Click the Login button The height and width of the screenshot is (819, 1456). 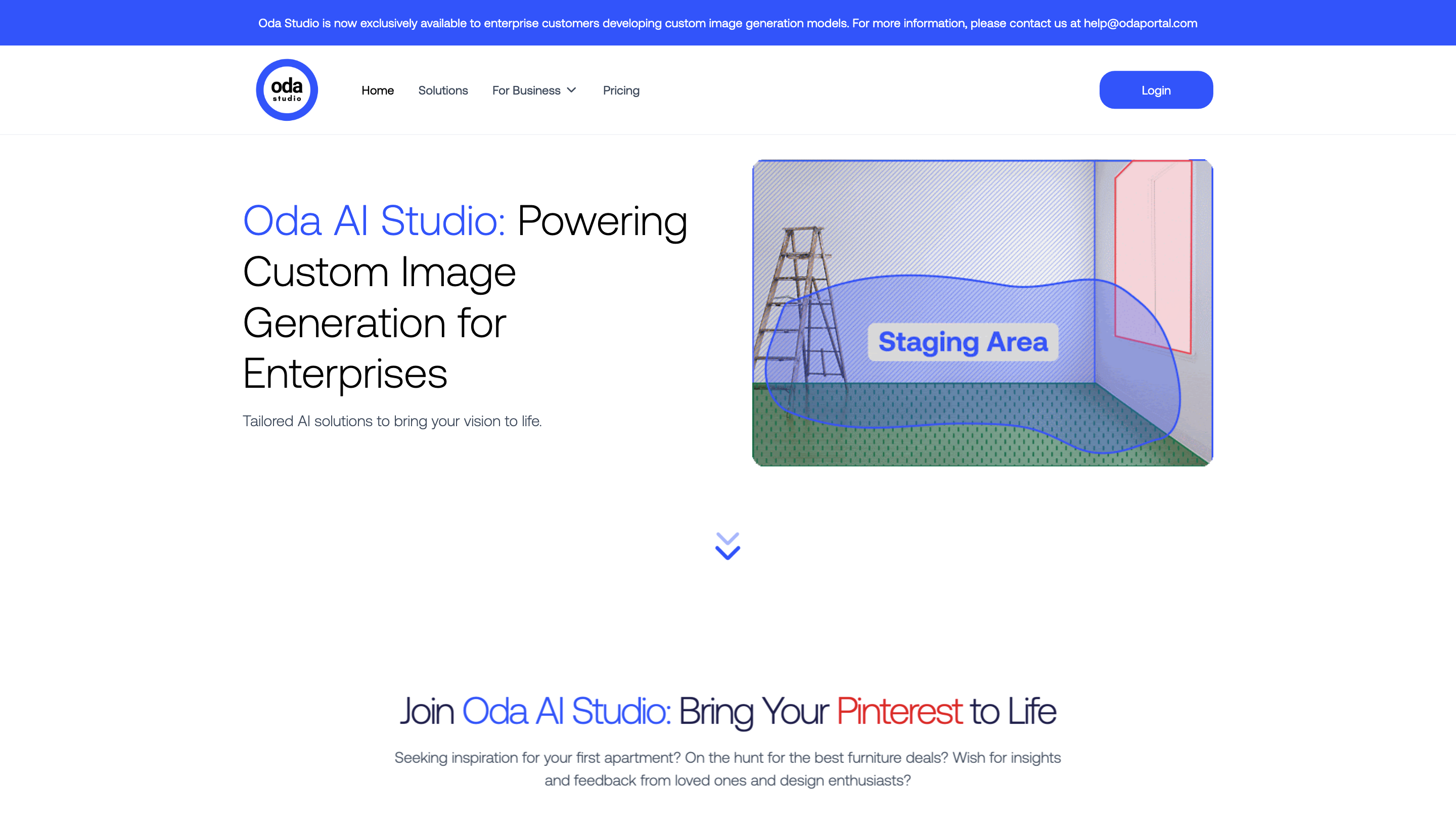(x=1155, y=89)
